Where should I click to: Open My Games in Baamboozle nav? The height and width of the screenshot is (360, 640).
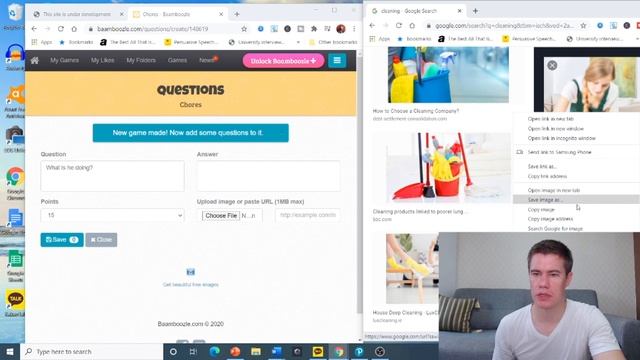coord(64,60)
